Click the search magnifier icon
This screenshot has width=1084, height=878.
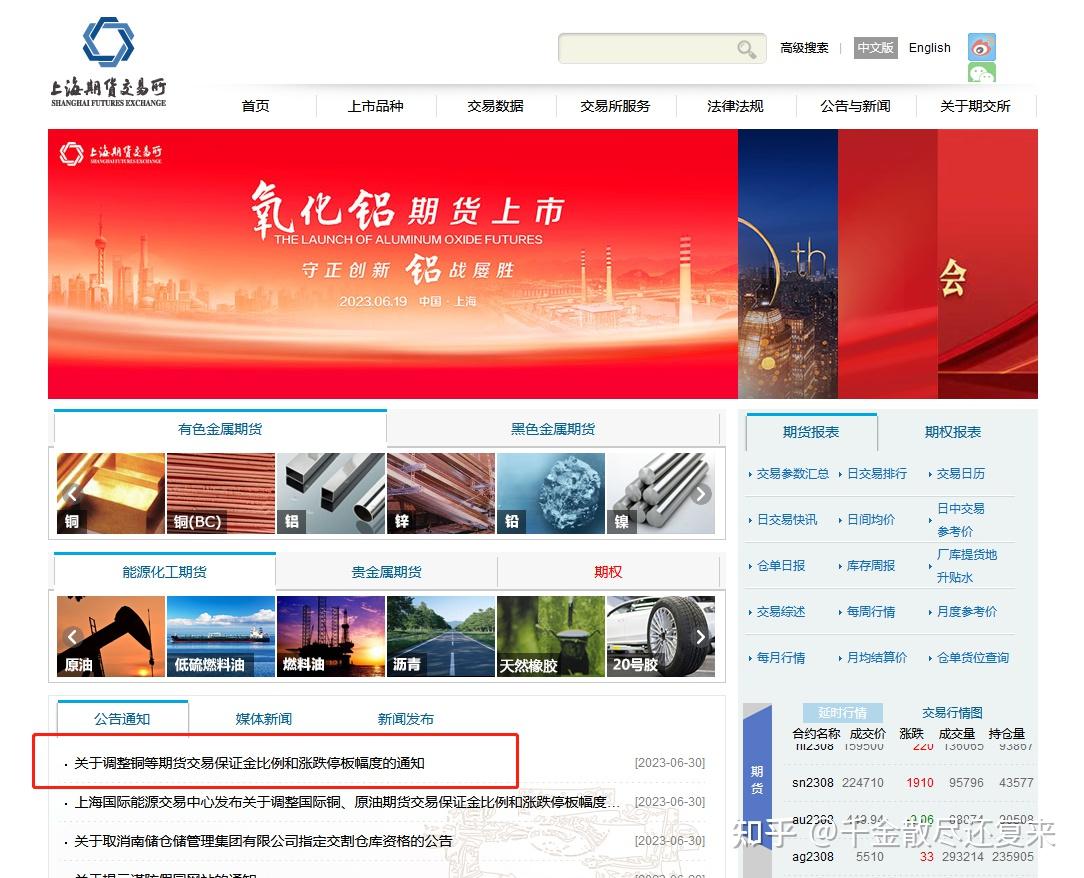tap(746, 48)
